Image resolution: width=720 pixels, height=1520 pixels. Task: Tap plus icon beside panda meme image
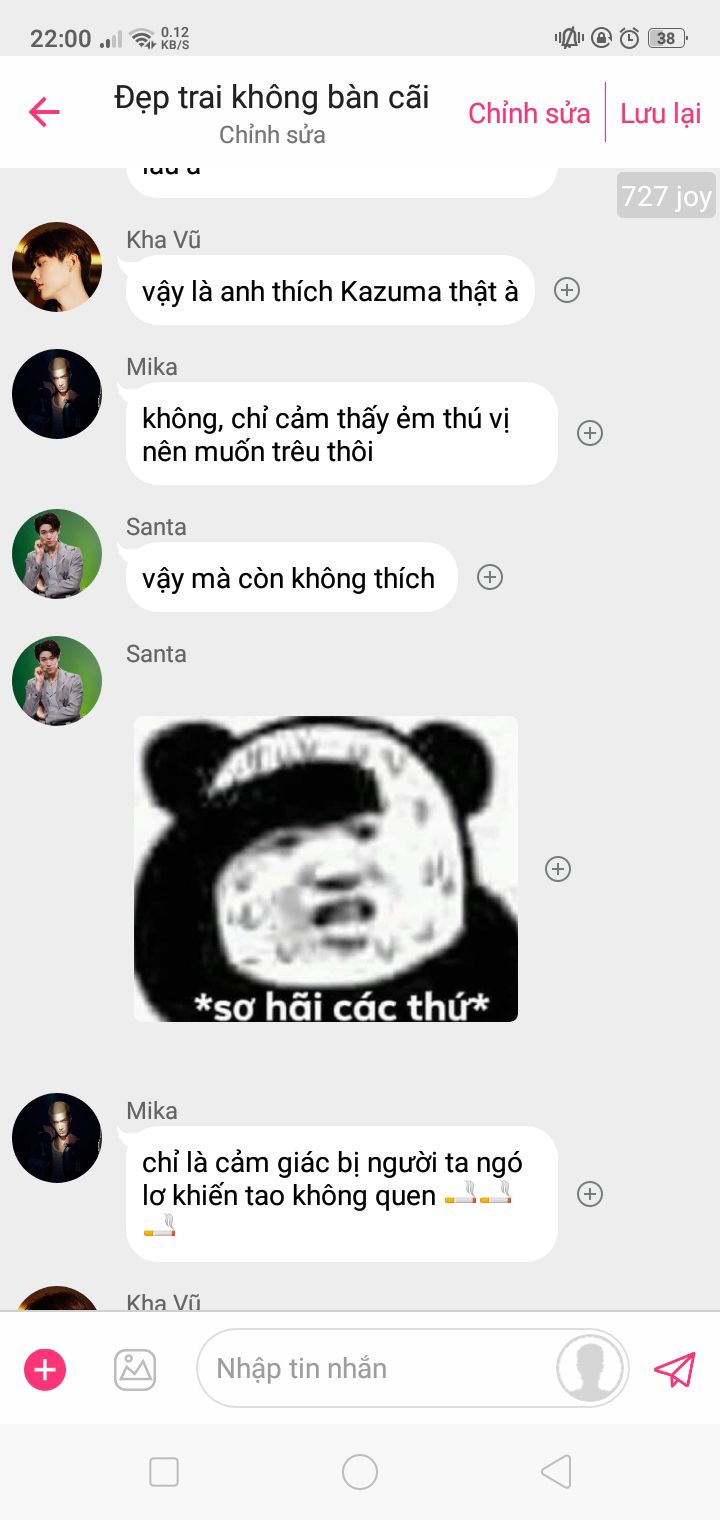pyautogui.click(x=558, y=869)
